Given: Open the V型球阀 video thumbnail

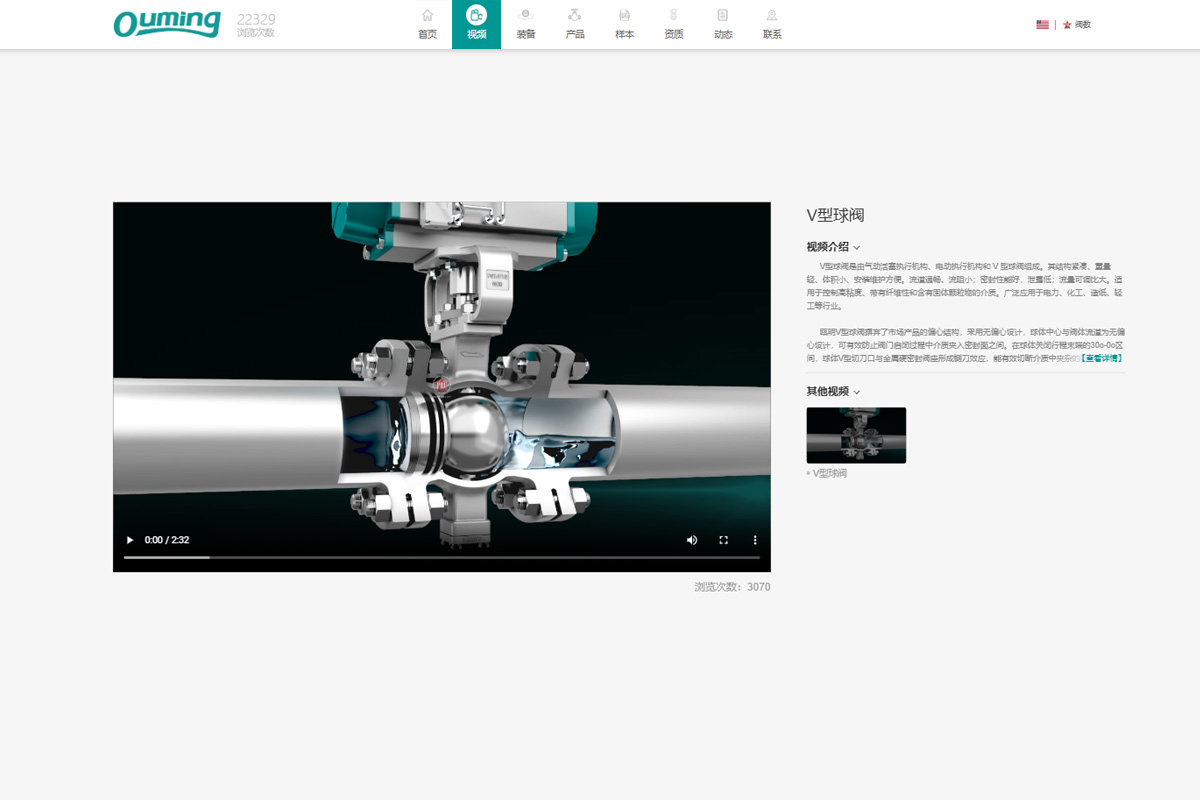Looking at the screenshot, I should [x=856, y=435].
